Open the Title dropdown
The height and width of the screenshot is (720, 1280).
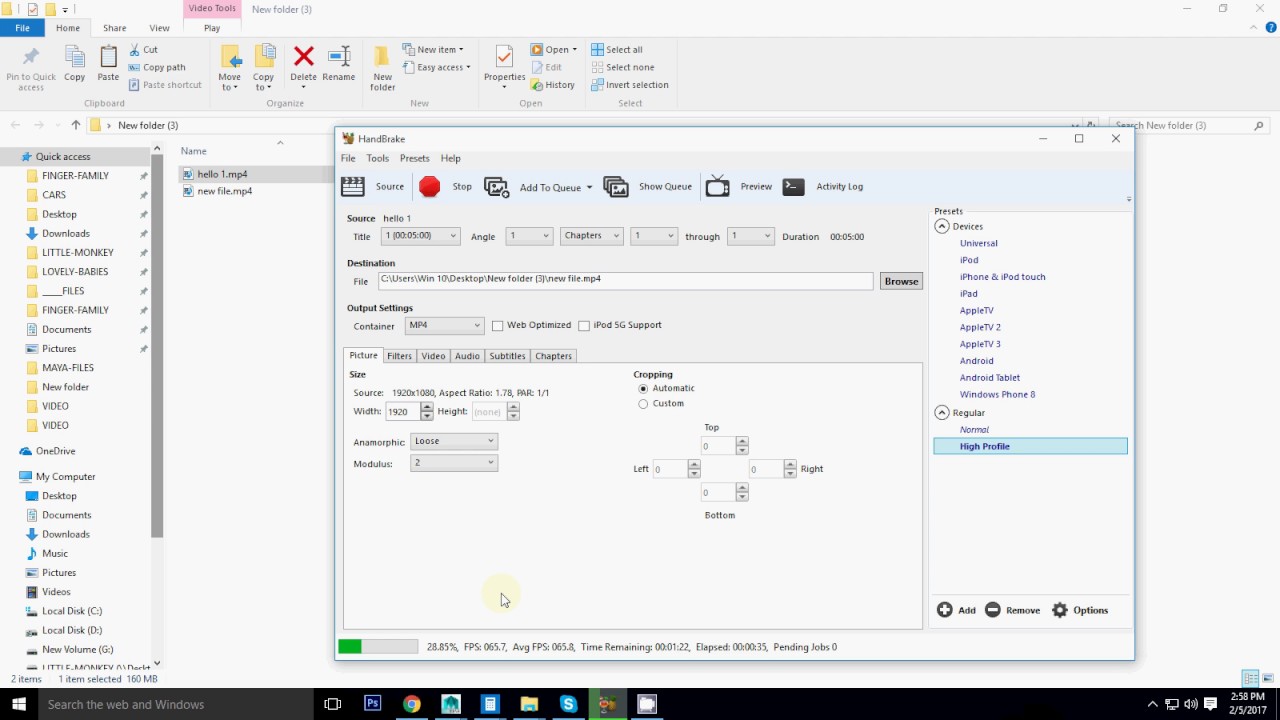pyautogui.click(x=420, y=236)
